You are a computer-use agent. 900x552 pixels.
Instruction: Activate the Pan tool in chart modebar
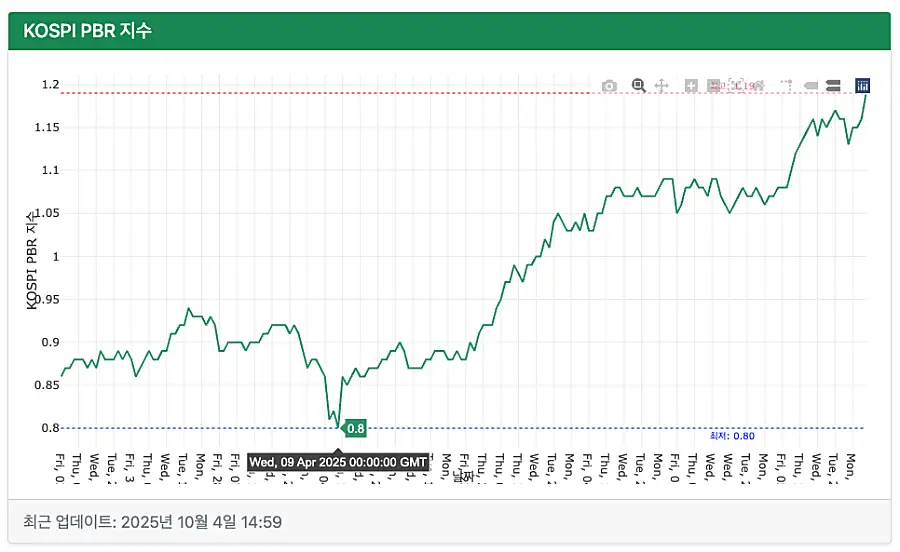662,86
